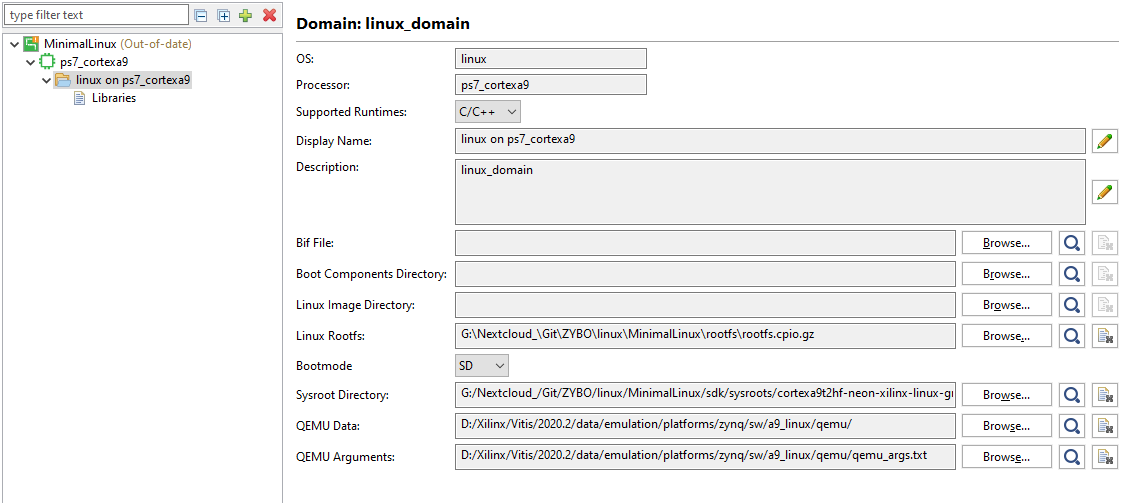Search icon for Boot Components Directory
The width and height of the screenshot is (1133, 503).
(1072, 275)
